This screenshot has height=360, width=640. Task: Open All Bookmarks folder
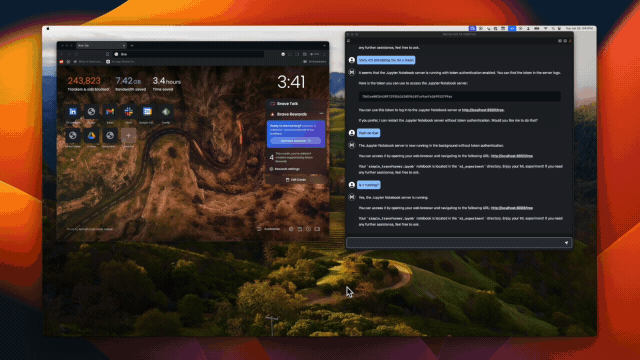(315, 62)
